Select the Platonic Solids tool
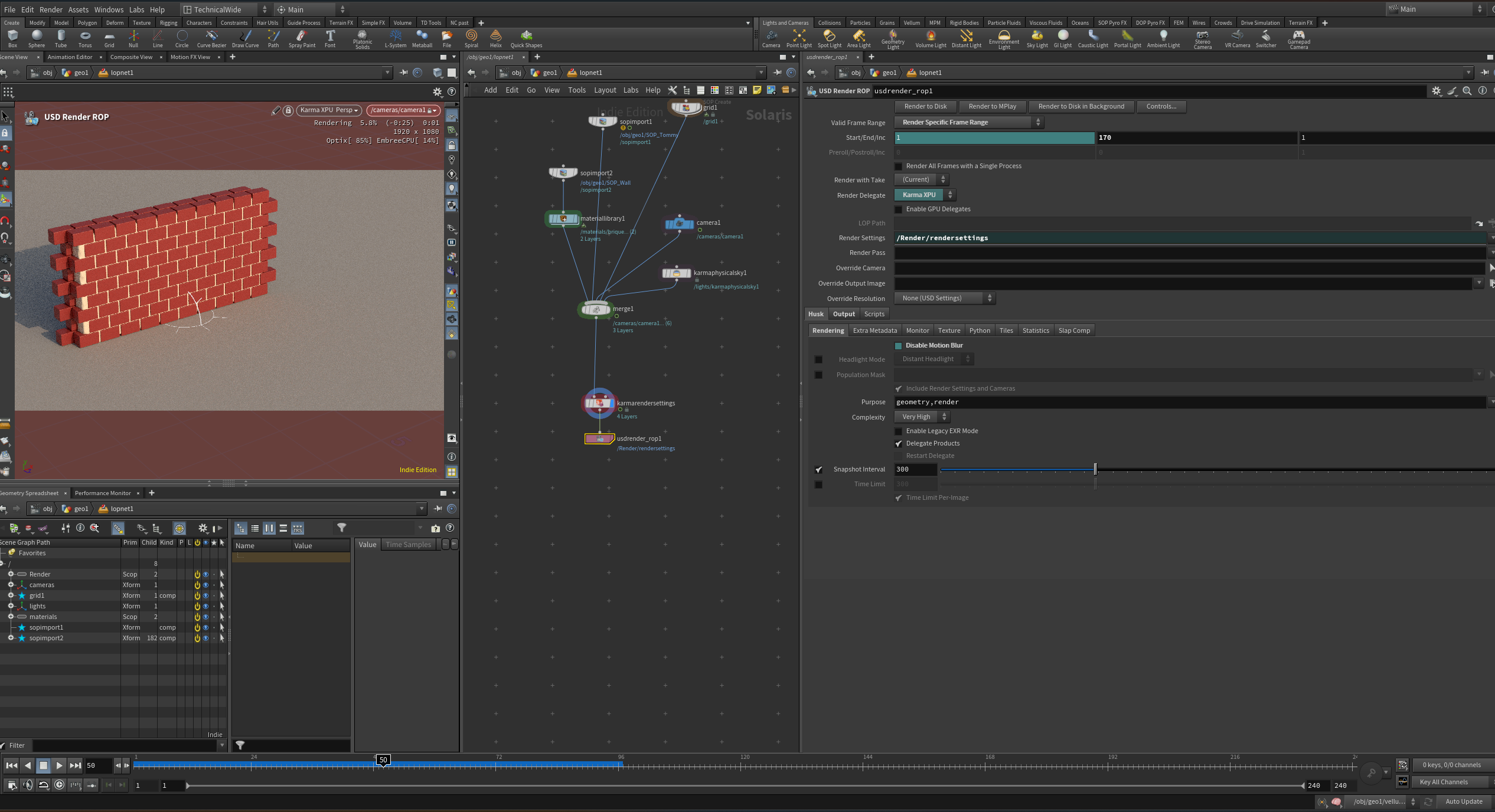1495x812 pixels. click(x=363, y=40)
